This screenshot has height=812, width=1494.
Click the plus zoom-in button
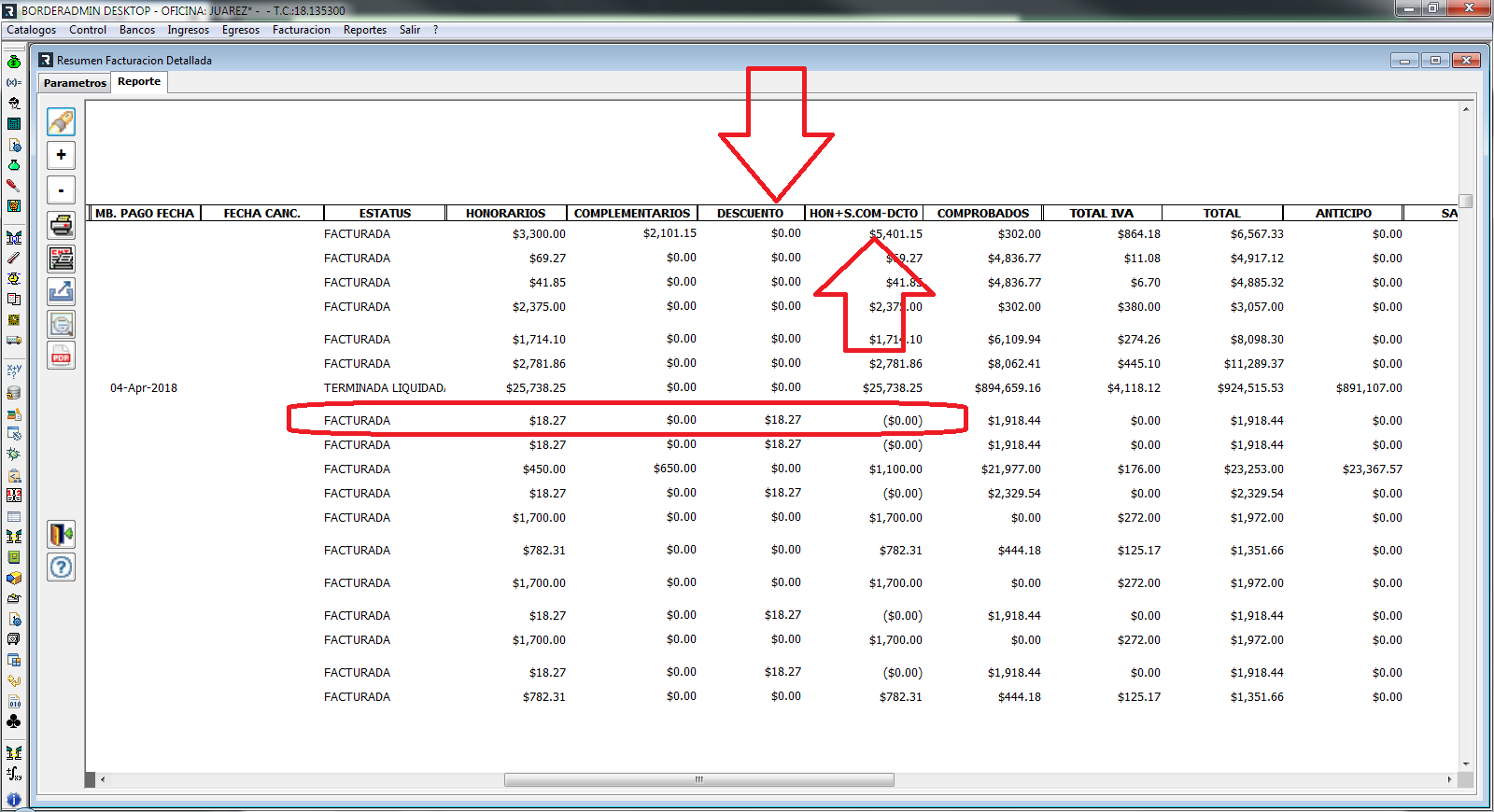(x=61, y=155)
